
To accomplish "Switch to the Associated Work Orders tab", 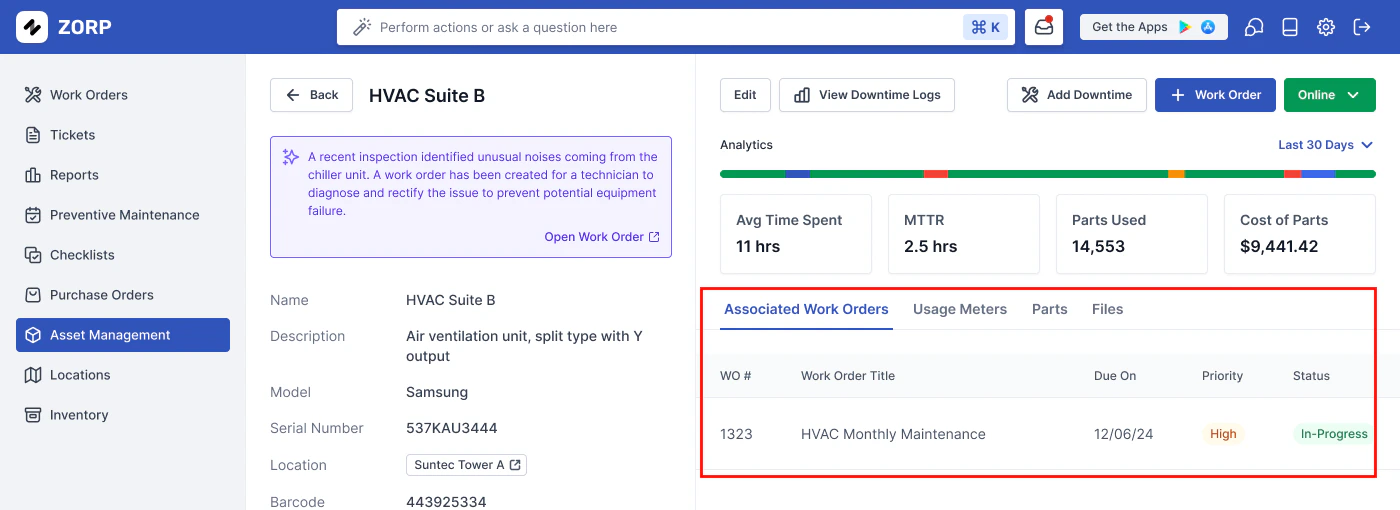I will [x=806, y=309].
